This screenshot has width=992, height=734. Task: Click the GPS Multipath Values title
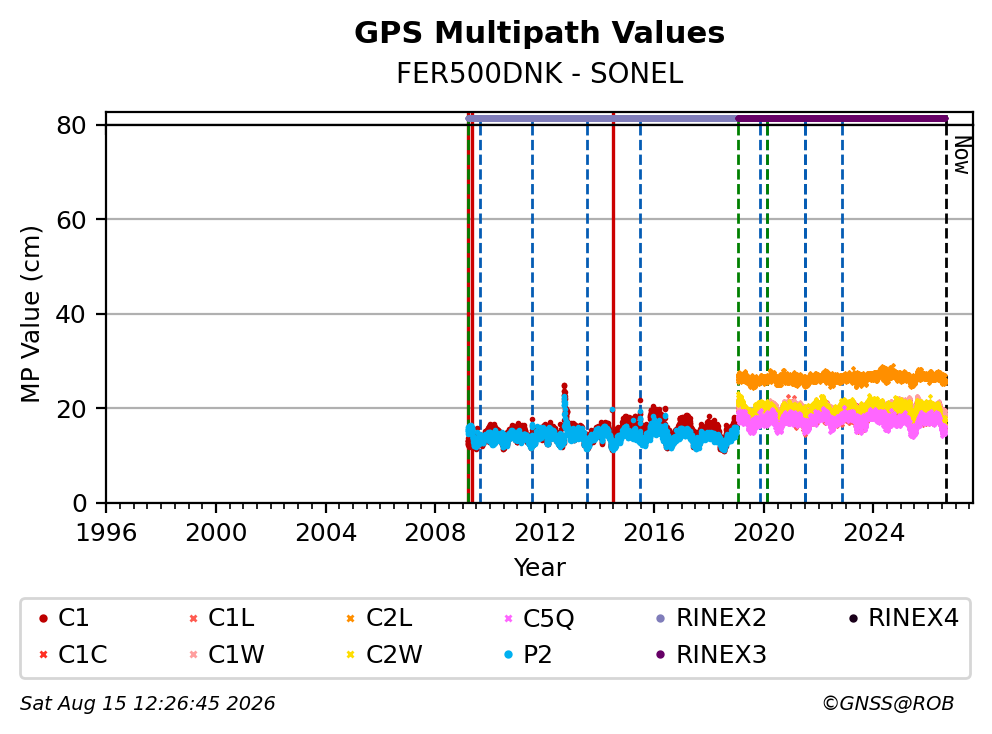pos(539,33)
